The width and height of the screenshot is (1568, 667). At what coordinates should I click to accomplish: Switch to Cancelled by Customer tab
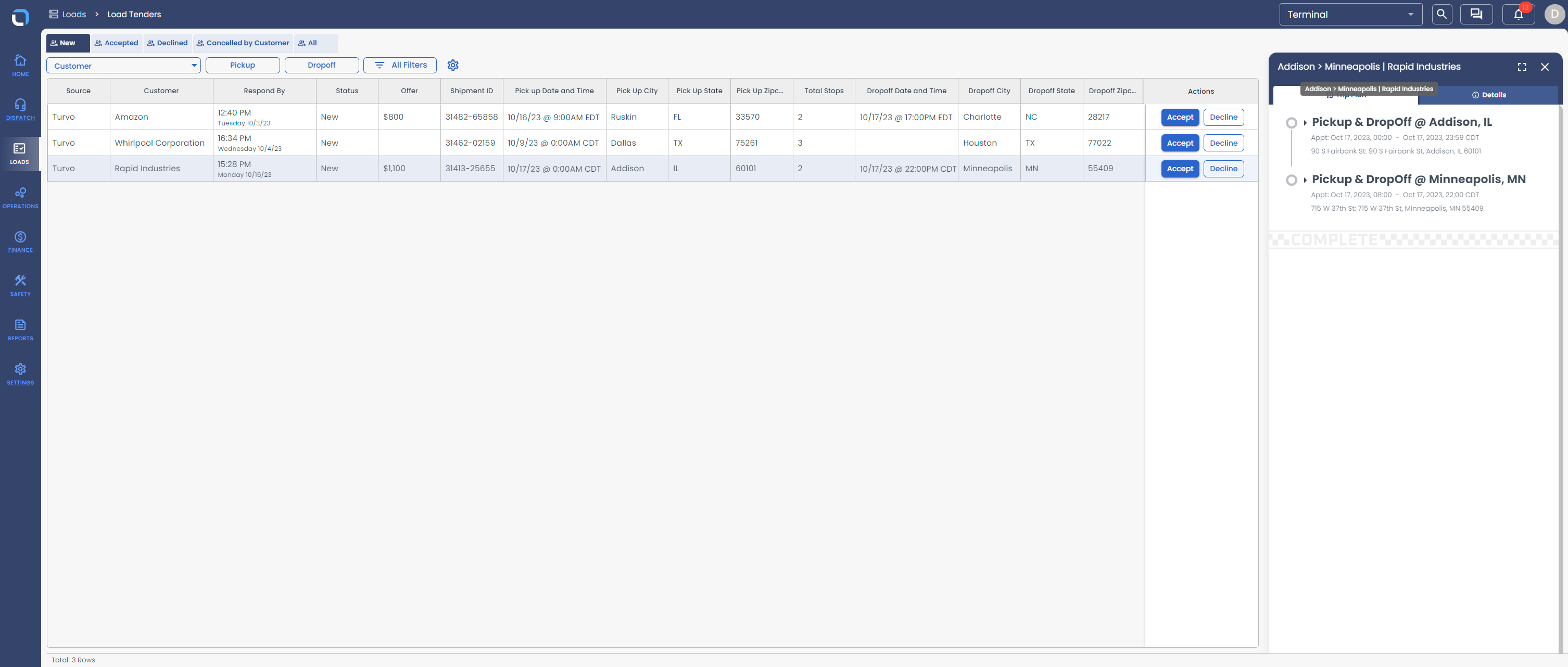click(243, 43)
